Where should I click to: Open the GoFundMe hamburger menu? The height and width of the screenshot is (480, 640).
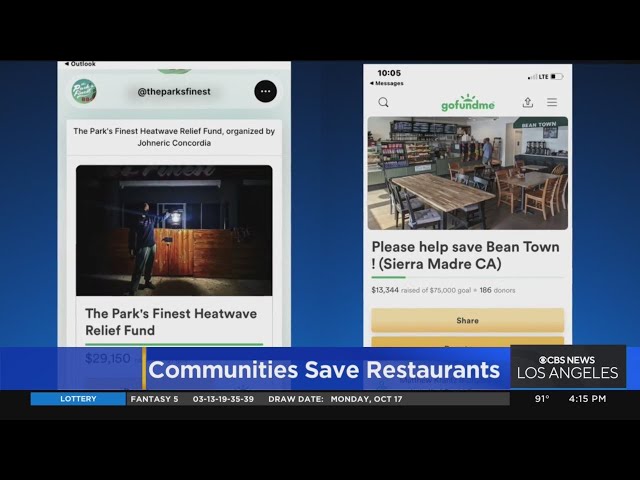[x=552, y=102]
